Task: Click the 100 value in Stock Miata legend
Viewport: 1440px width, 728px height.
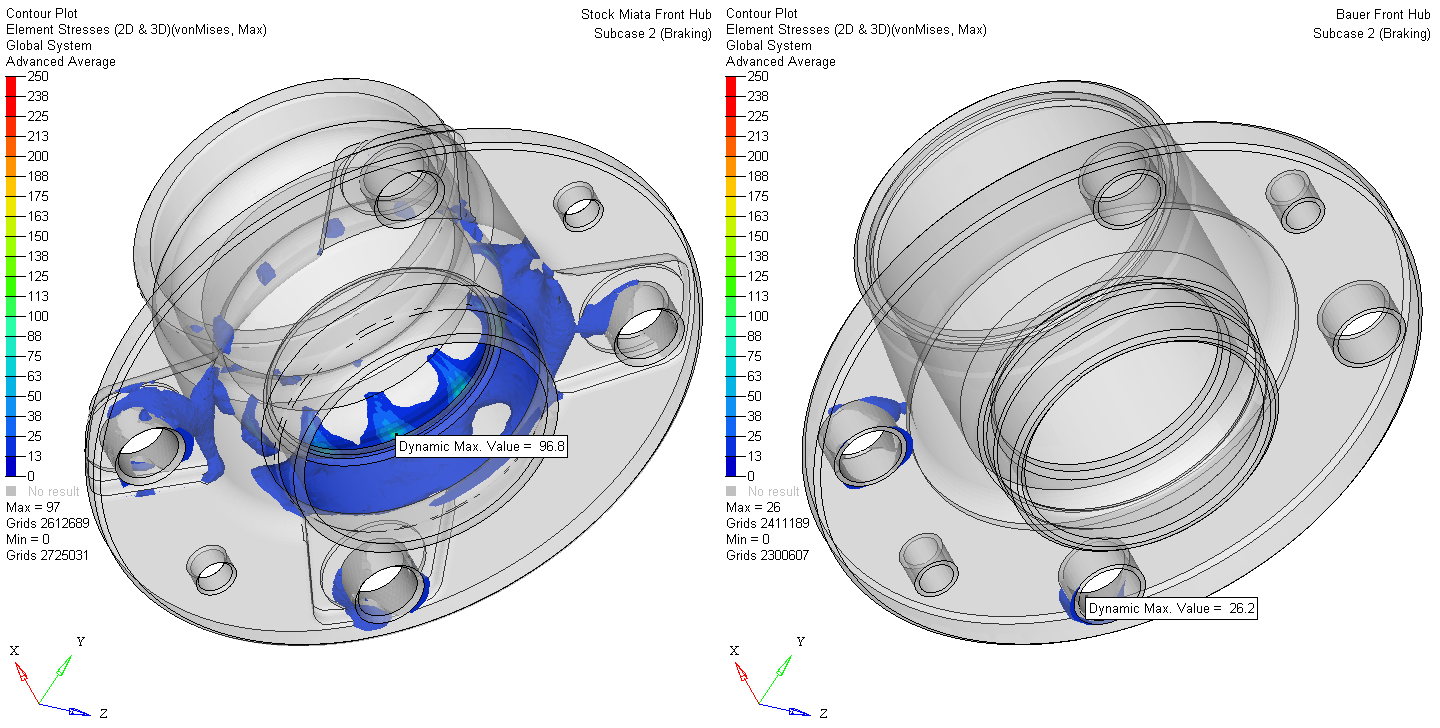Action: pos(37,316)
